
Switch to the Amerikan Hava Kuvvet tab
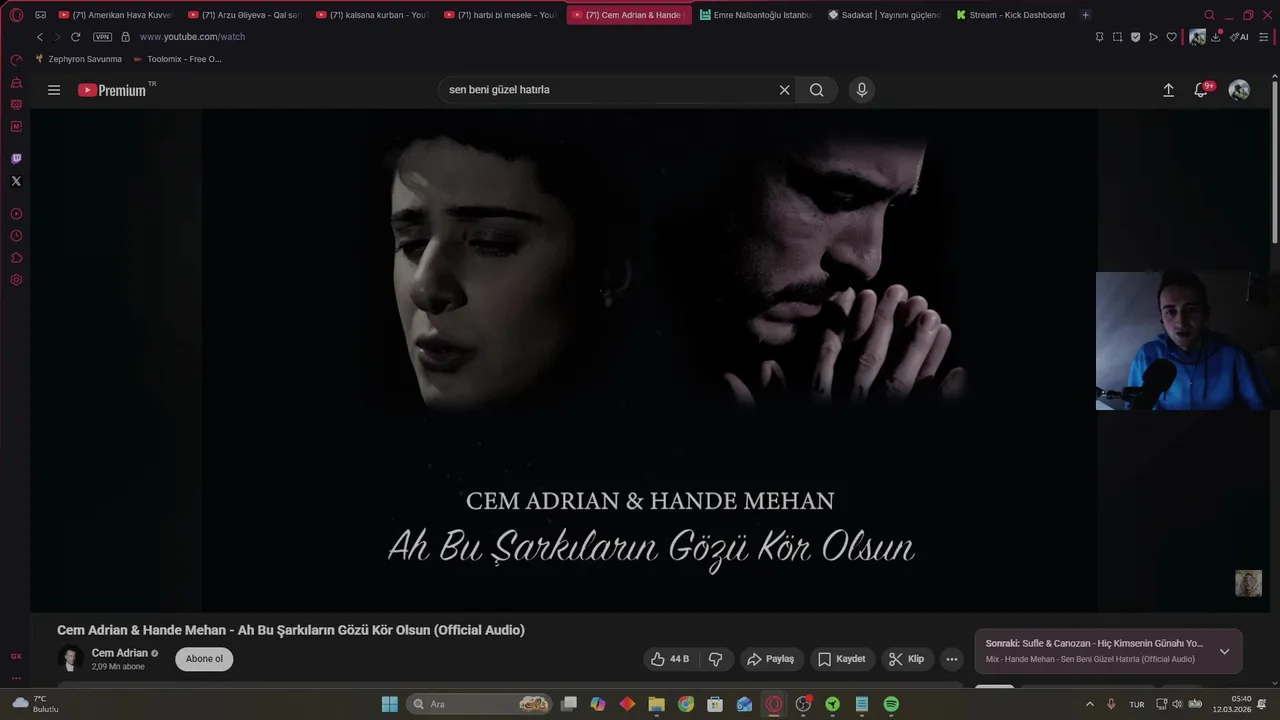115,15
